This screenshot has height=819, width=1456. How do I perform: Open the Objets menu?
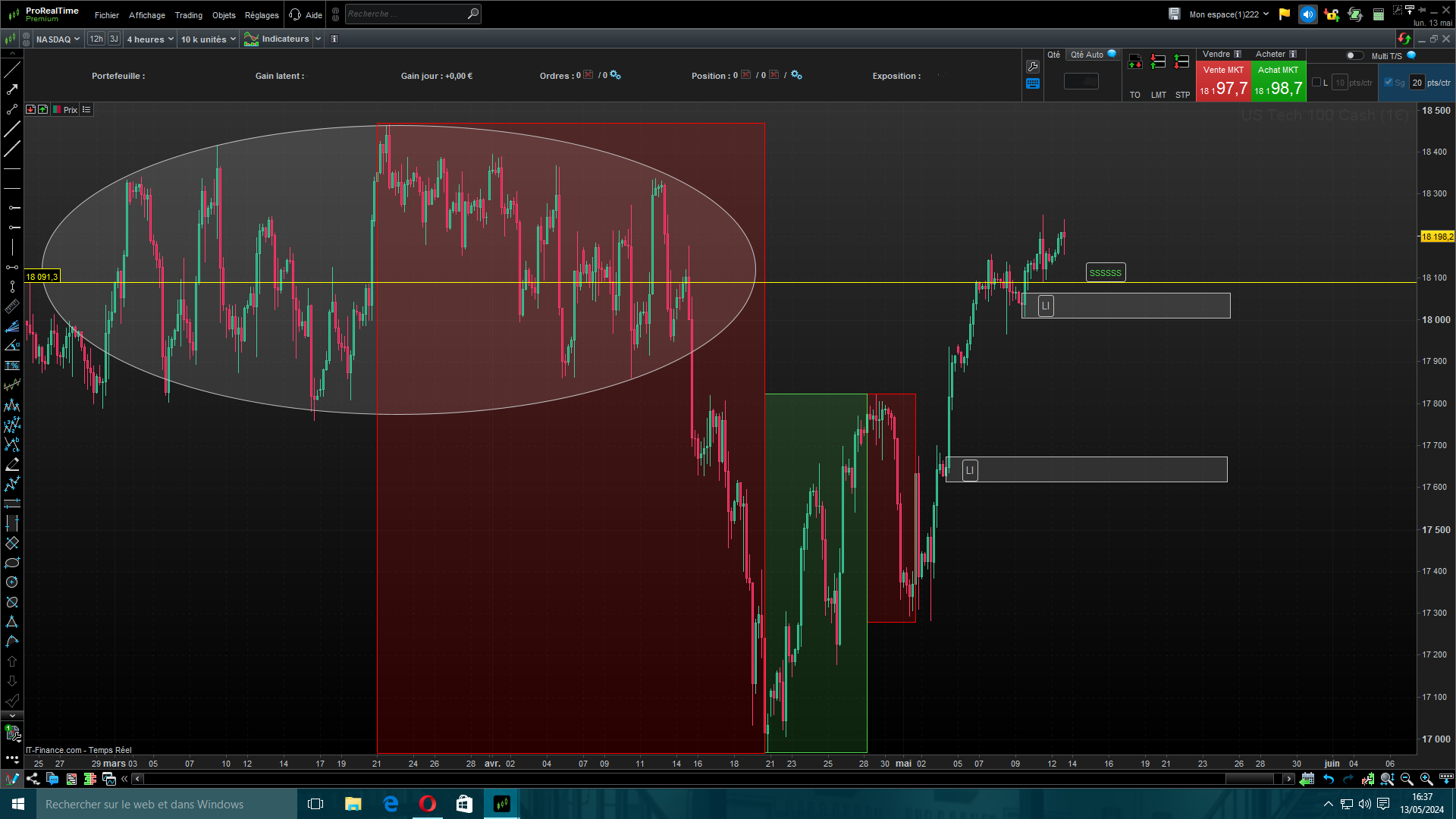(224, 15)
